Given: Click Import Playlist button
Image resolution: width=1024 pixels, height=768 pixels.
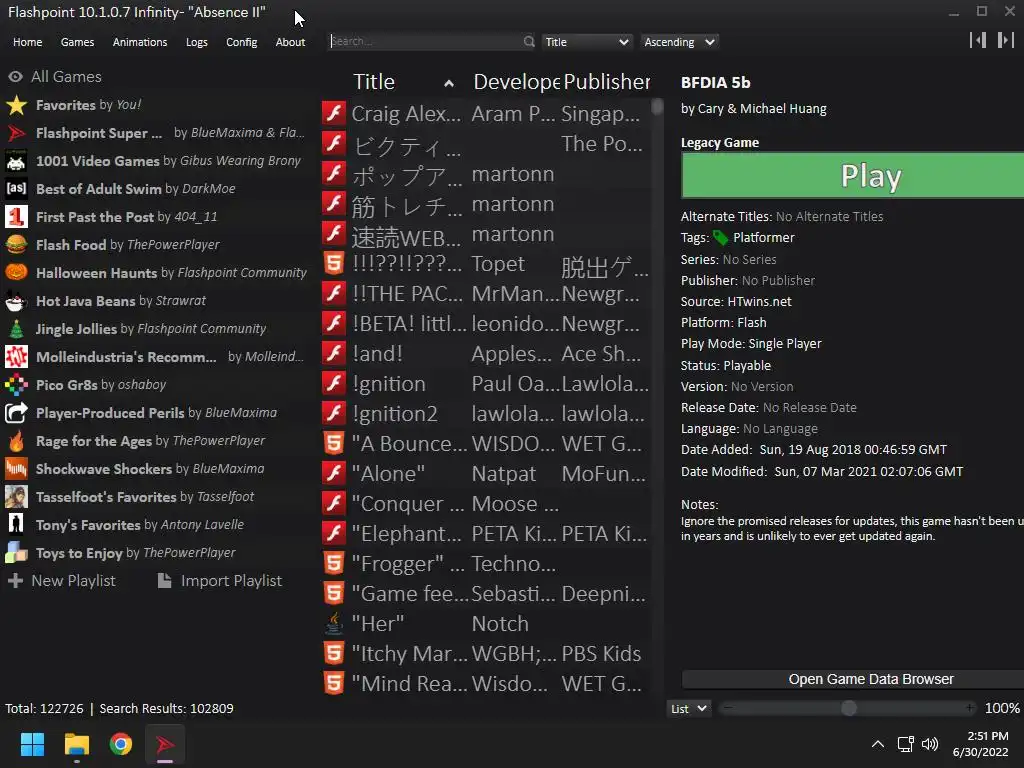Looking at the screenshot, I should tap(220, 581).
